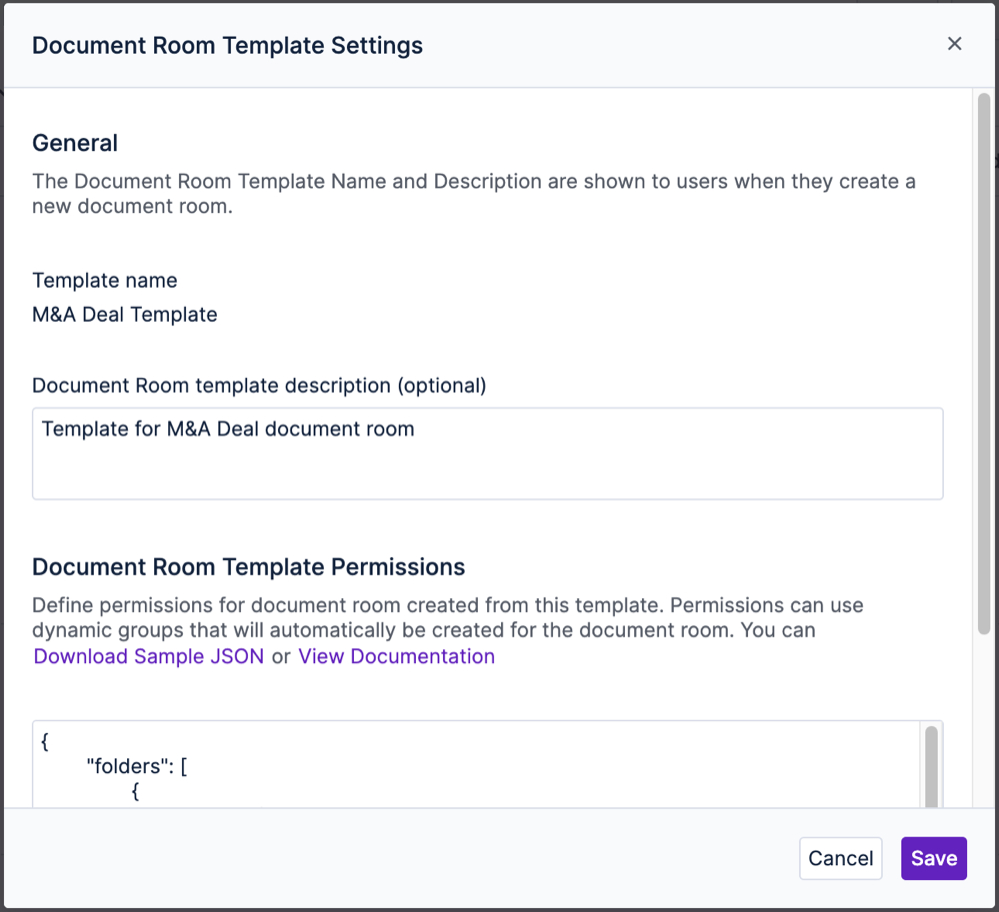Screen dimensions: 999x912
Task: Click the 'General' section heading
Action: (x=74, y=143)
